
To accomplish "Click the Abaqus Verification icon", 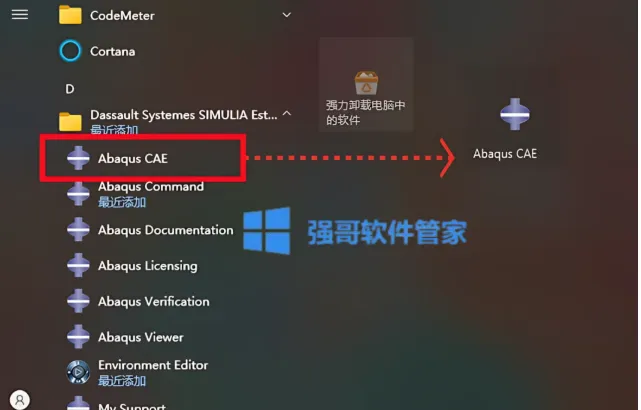I will 78,301.
